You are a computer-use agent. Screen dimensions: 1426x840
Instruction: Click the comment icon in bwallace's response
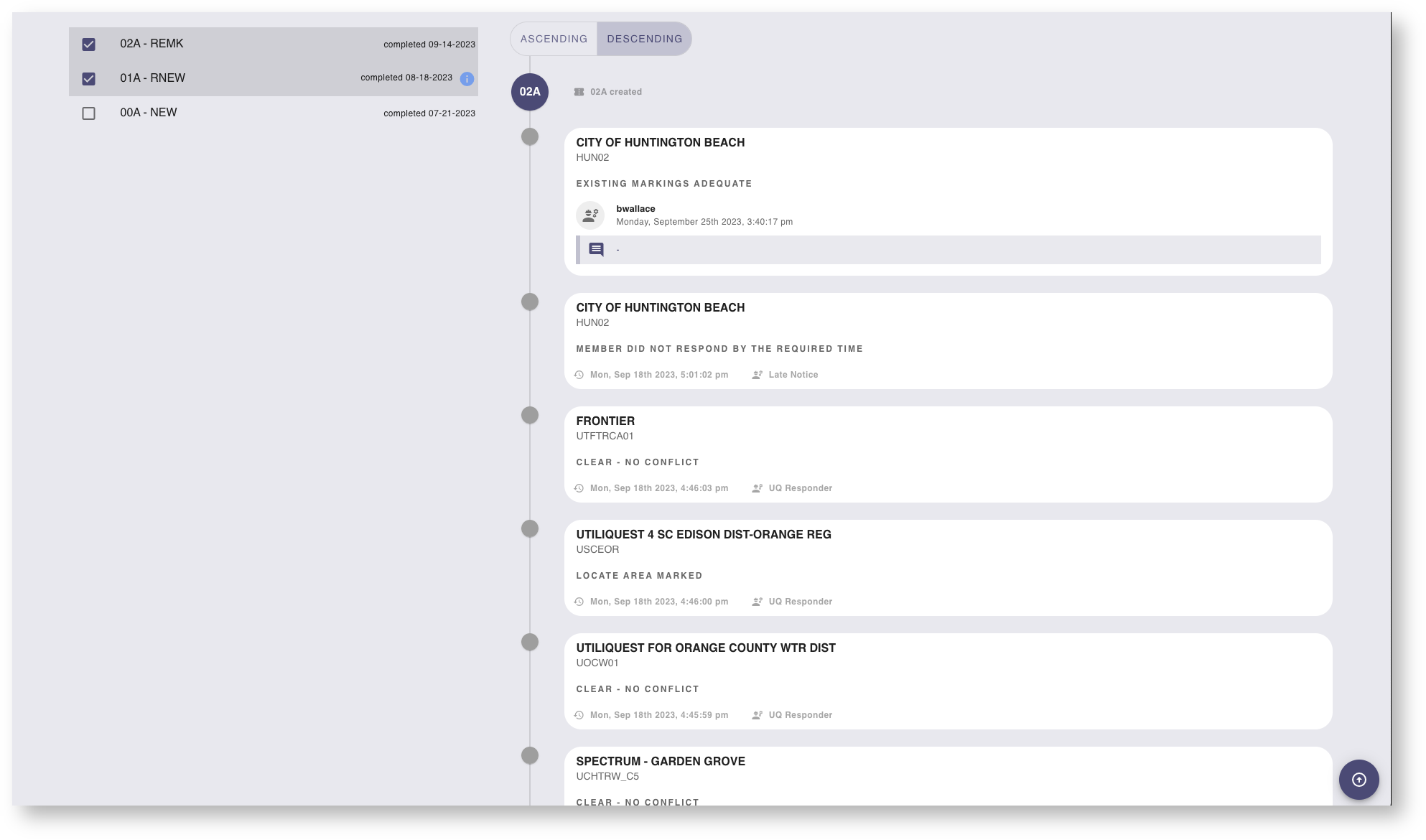click(596, 249)
